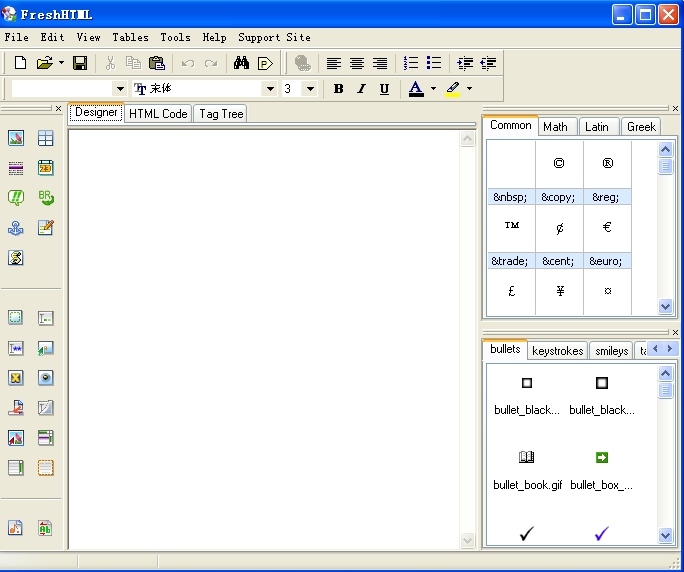Toggle bold formatting
This screenshot has width=684, height=572.
click(338, 89)
